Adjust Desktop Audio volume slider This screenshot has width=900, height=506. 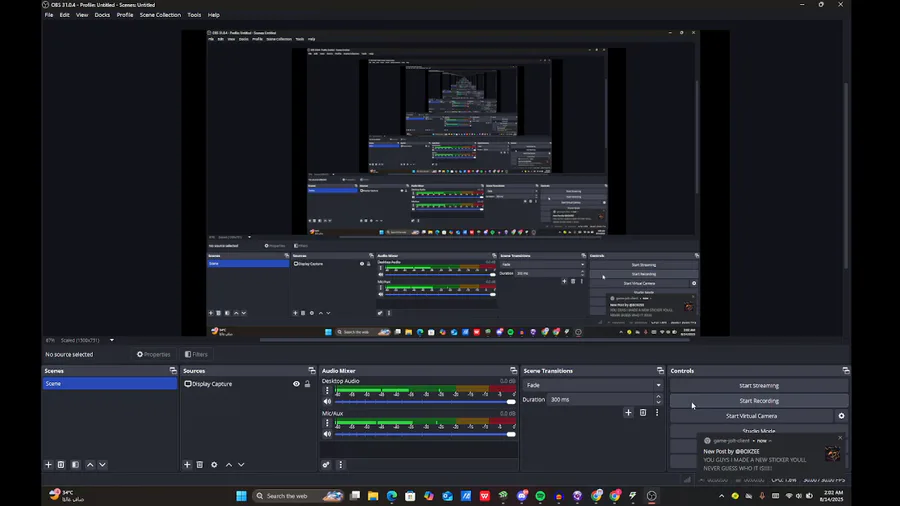[x=425, y=402]
